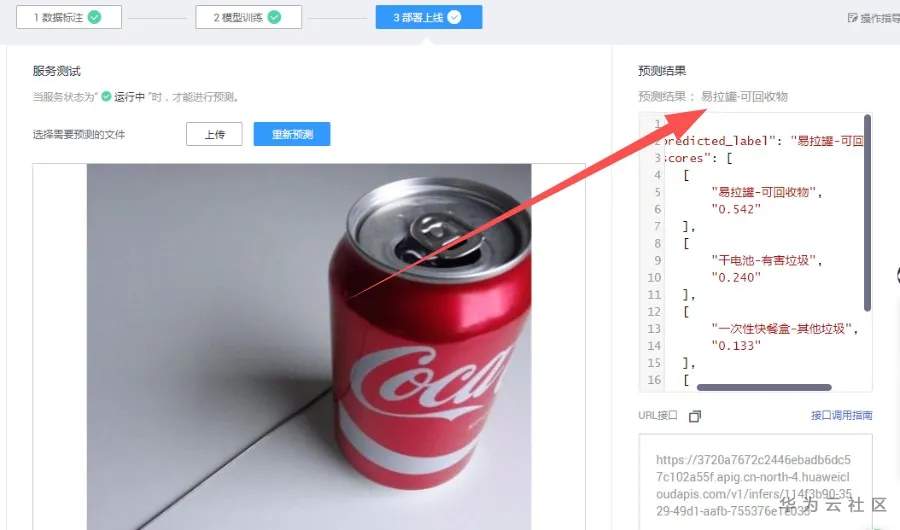900x530 pixels.
Task: Click the predicted_label line in the code panel
Action: point(763,141)
